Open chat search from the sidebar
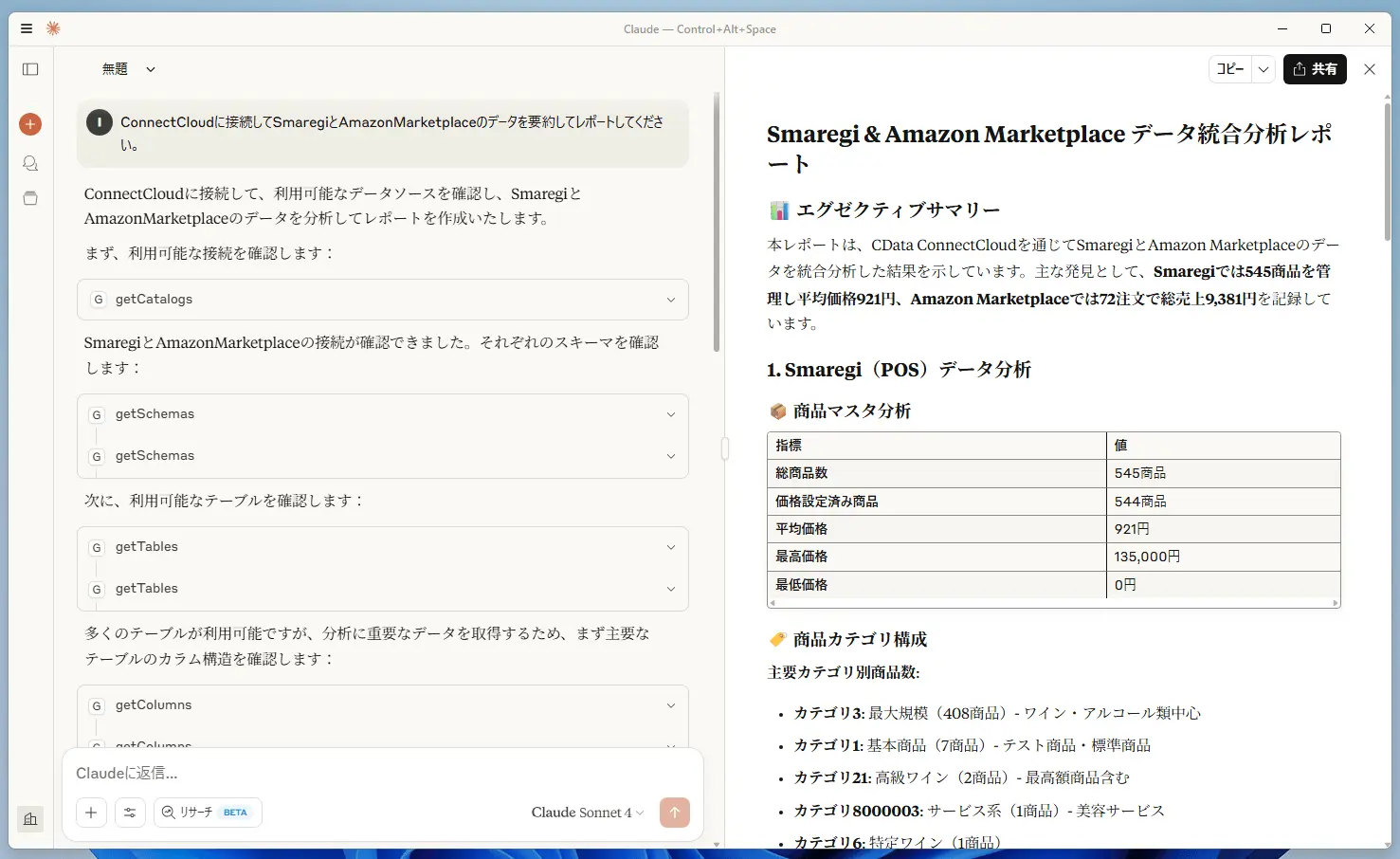 [x=29, y=163]
